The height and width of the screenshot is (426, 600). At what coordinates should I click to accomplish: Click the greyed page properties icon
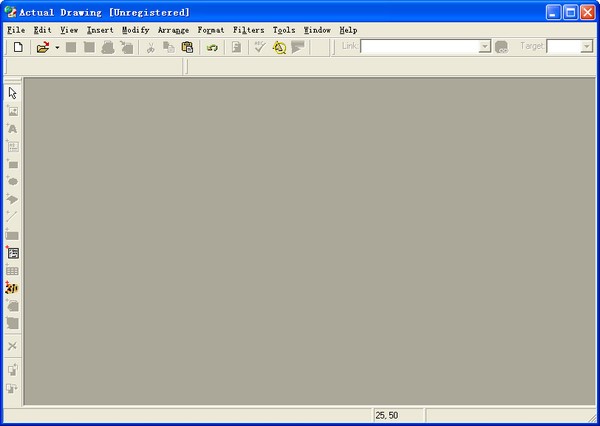[x=236, y=47]
